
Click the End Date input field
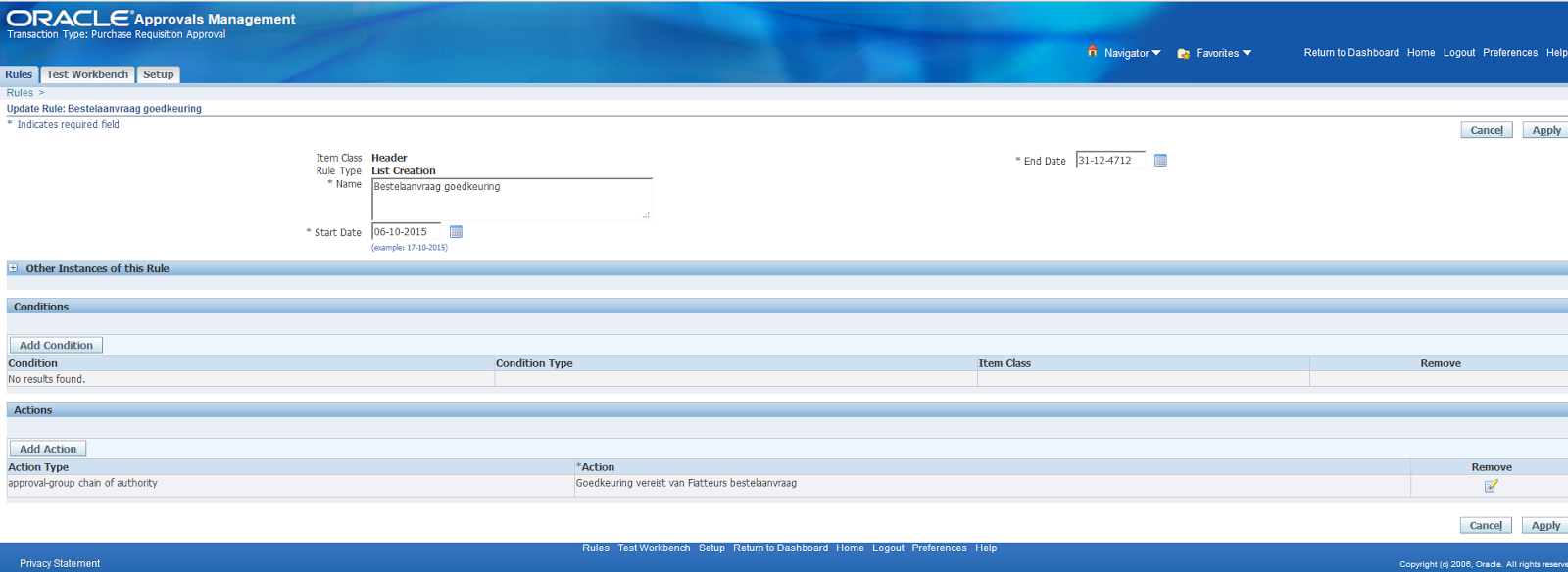pyautogui.click(x=1110, y=160)
